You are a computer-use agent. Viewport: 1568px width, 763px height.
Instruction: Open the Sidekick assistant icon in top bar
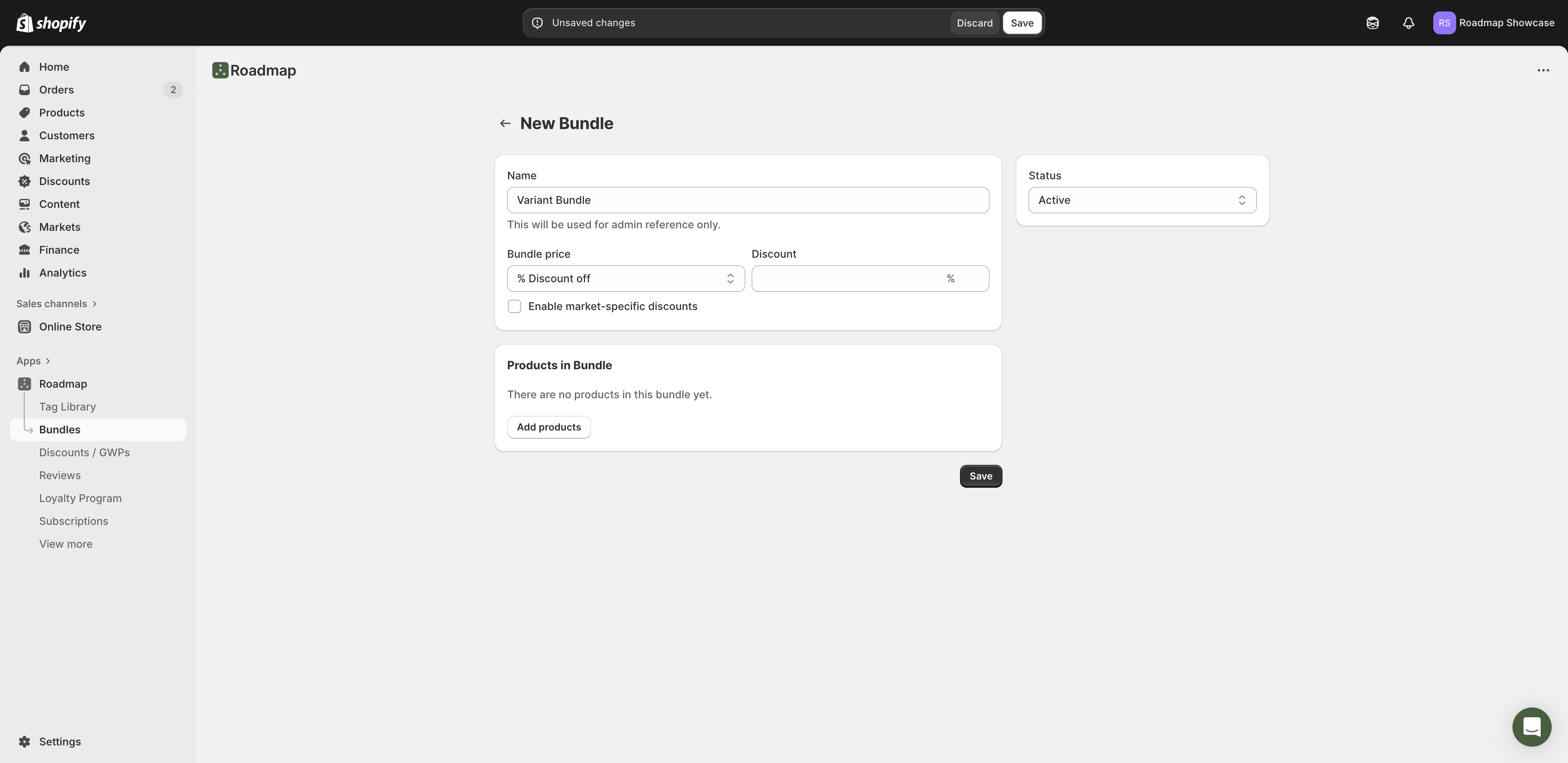pyautogui.click(x=1372, y=23)
